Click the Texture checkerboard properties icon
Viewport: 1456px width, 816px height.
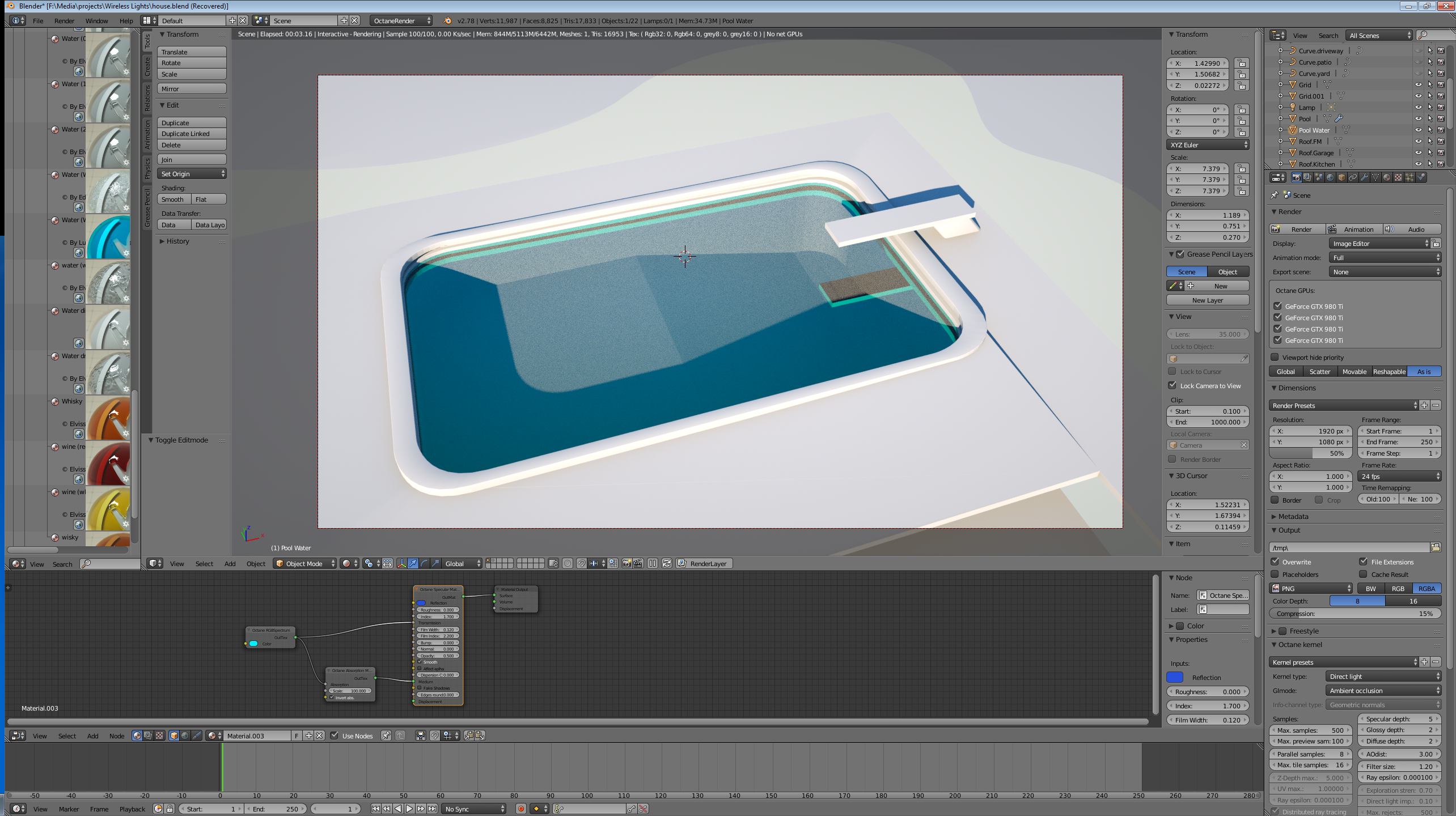coord(1398,177)
